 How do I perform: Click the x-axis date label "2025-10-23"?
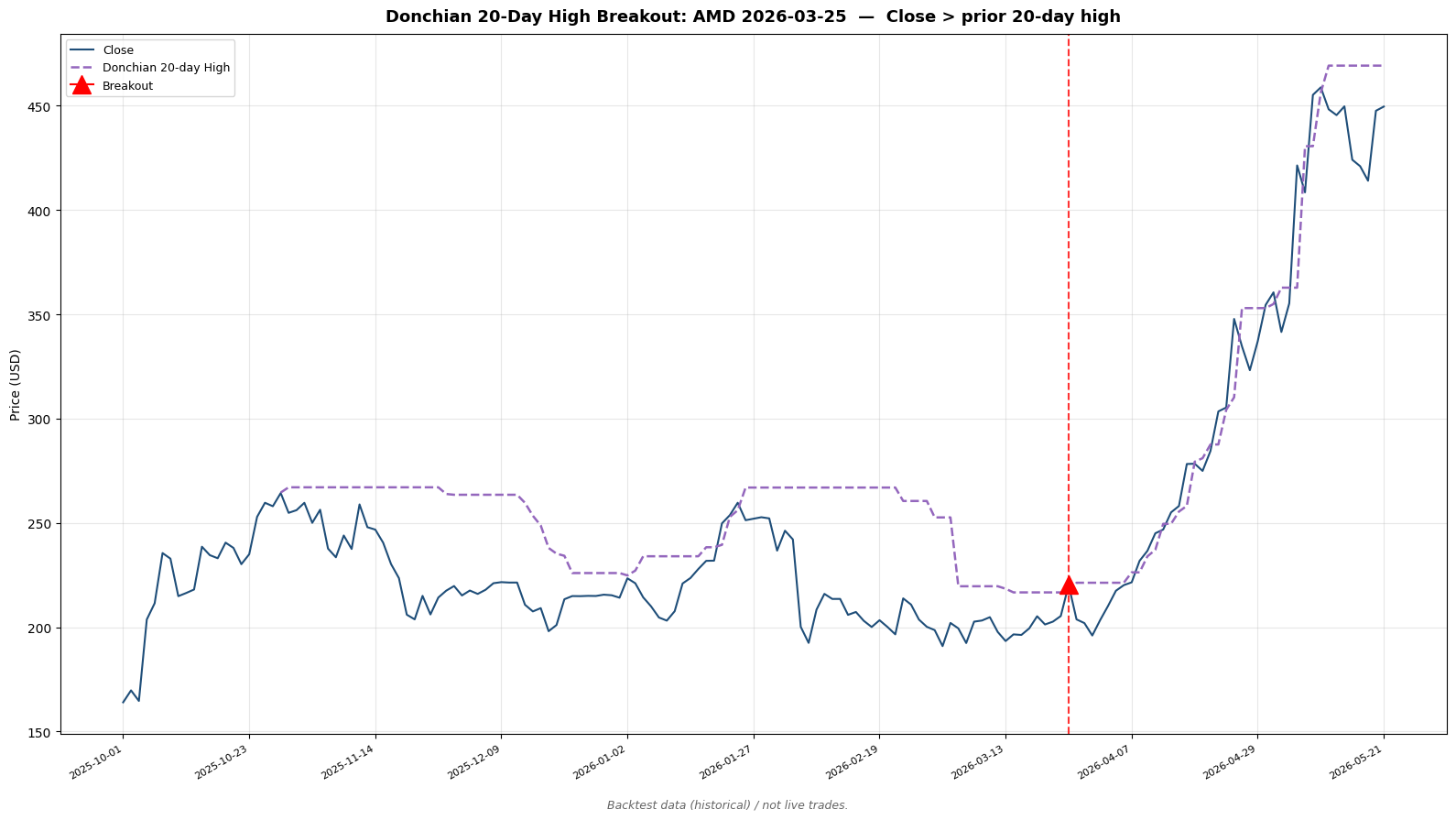click(x=223, y=762)
